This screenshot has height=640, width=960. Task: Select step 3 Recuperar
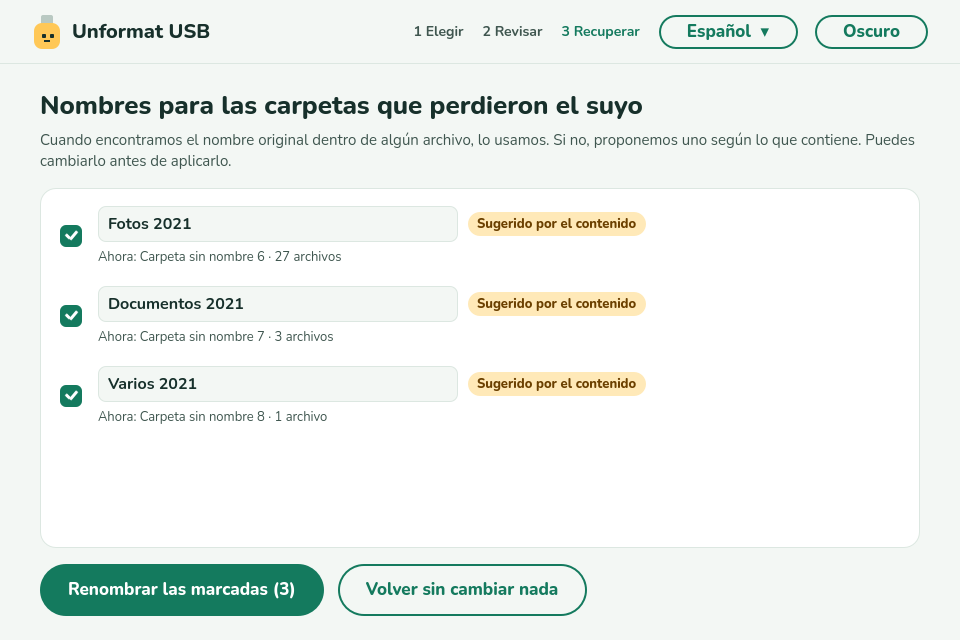(x=601, y=31)
